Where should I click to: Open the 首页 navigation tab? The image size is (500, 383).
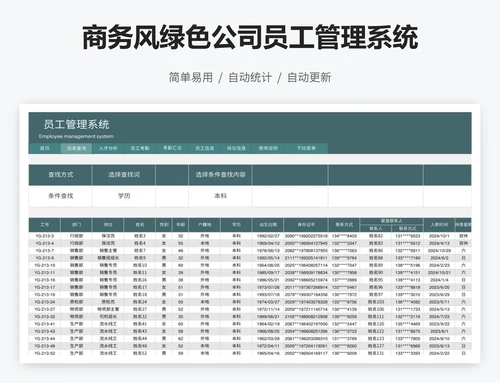(x=45, y=148)
